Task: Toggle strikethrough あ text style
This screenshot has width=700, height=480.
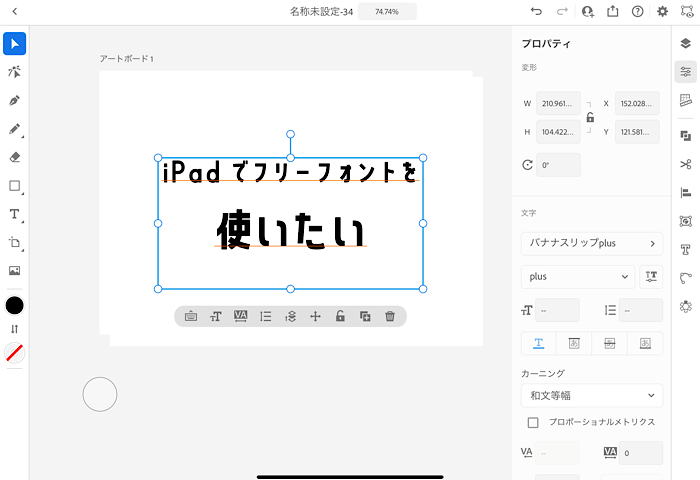Action: pyautogui.click(x=609, y=343)
